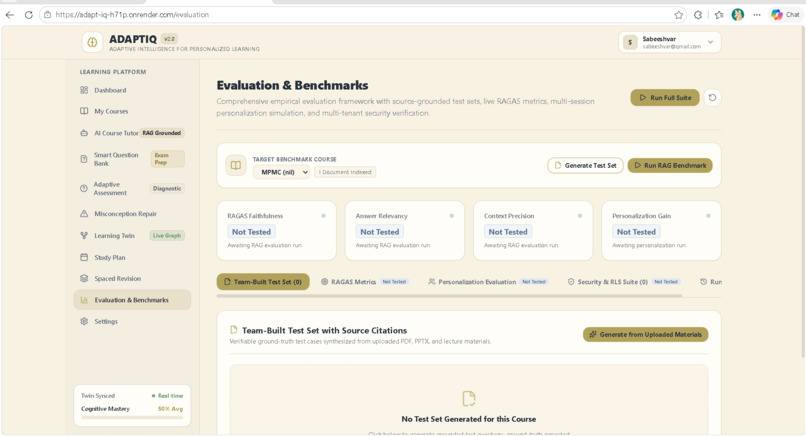This screenshot has width=806, height=436.
Task: Click the v2.0 version badge
Action: tap(169, 39)
